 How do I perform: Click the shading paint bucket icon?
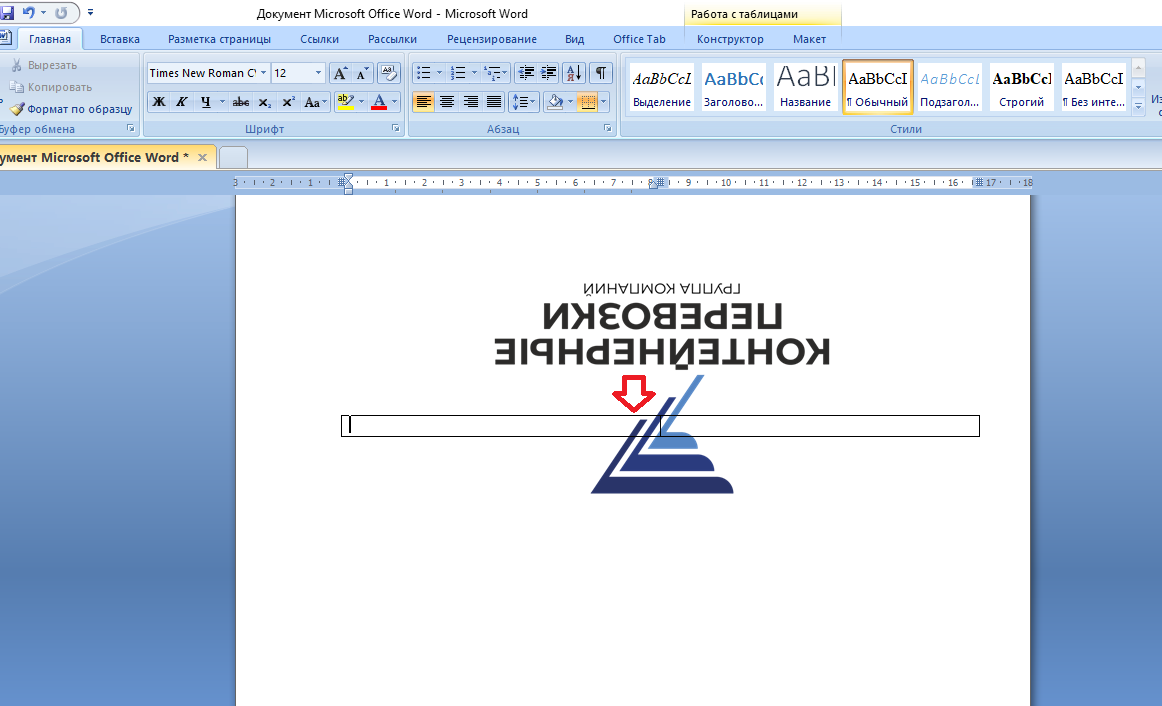(554, 102)
